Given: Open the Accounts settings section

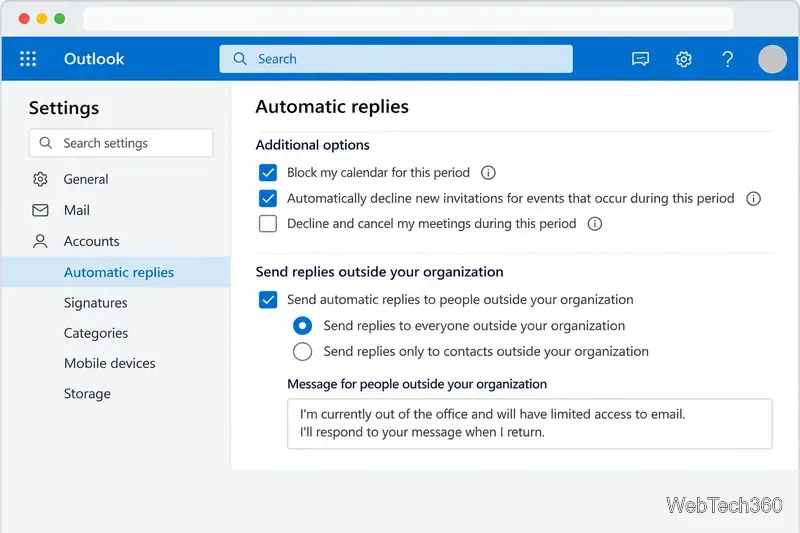Looking at the screenshot, I should pos(91,241).
